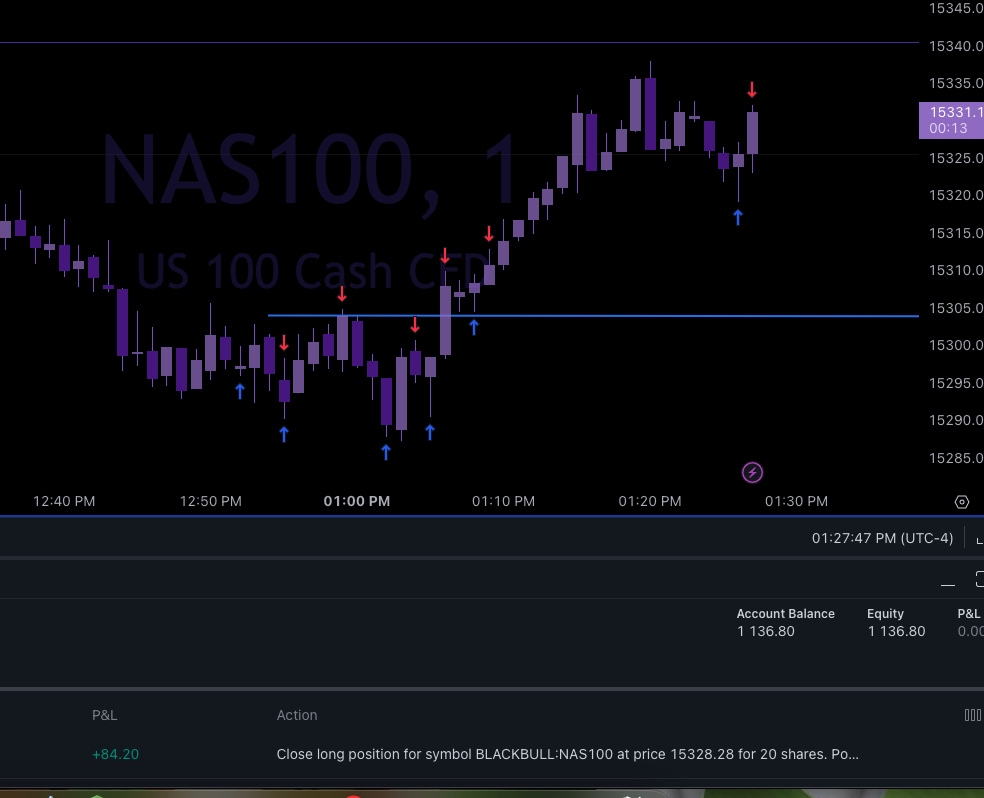Click the P&L column header

(x=104, y=715)
